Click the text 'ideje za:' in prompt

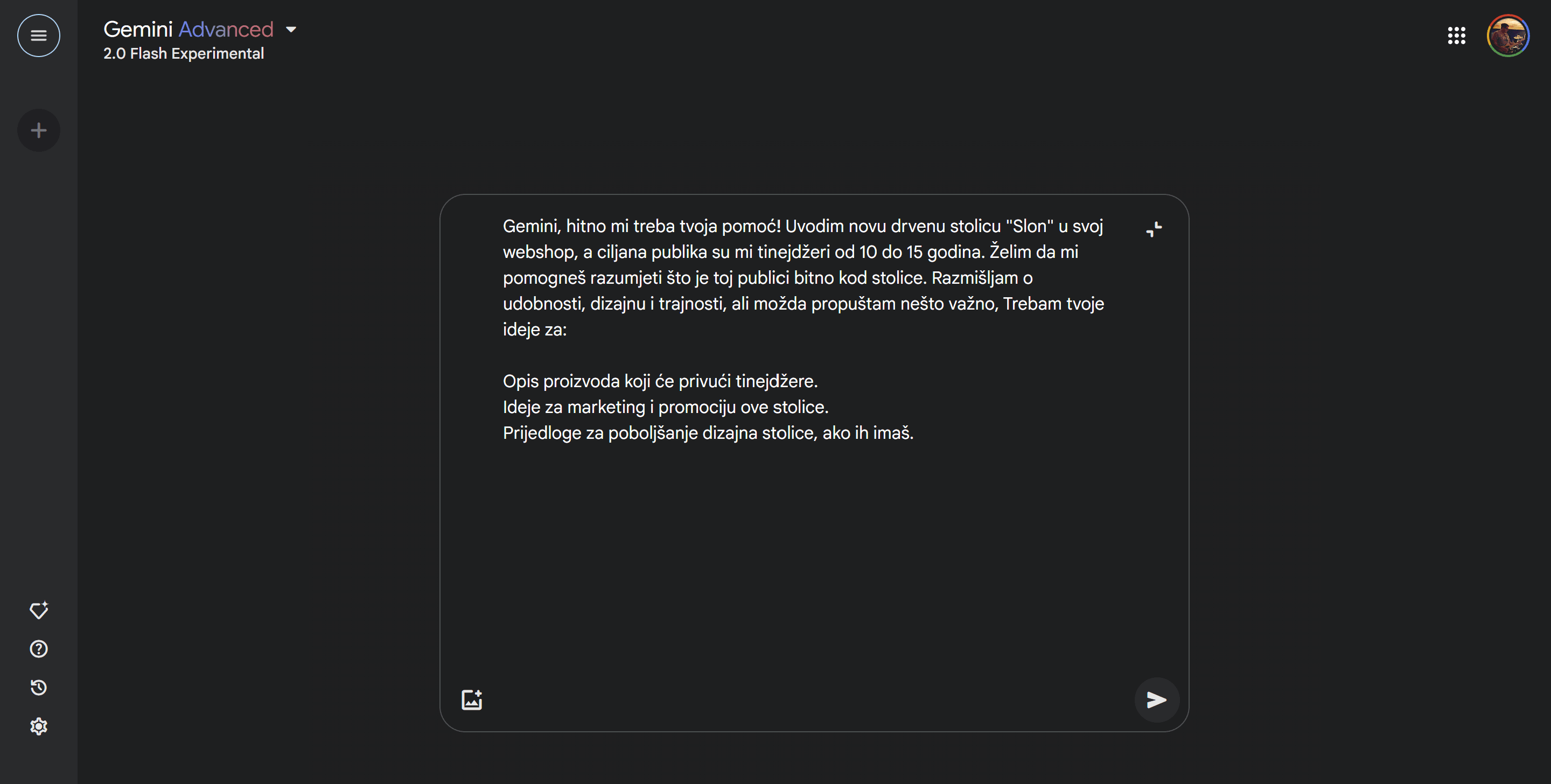535,330
